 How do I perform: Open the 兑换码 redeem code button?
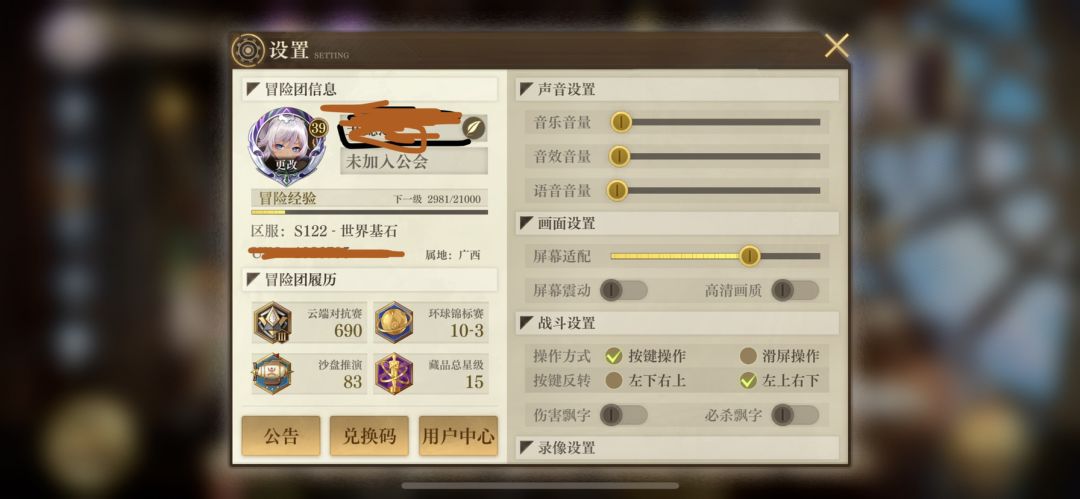(369, 436)
